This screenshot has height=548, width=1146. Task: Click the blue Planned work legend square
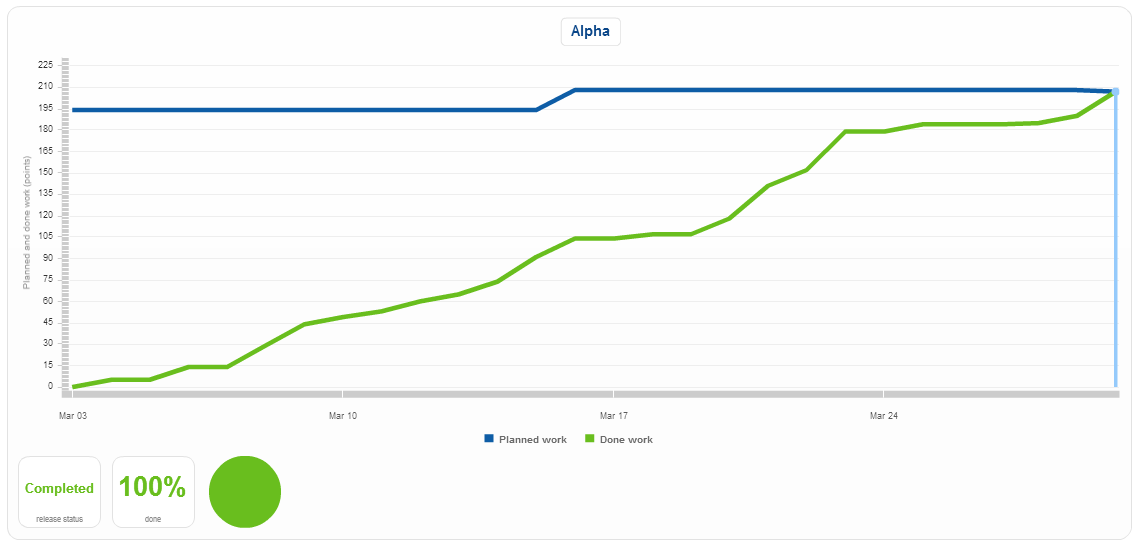coord(489,438)
